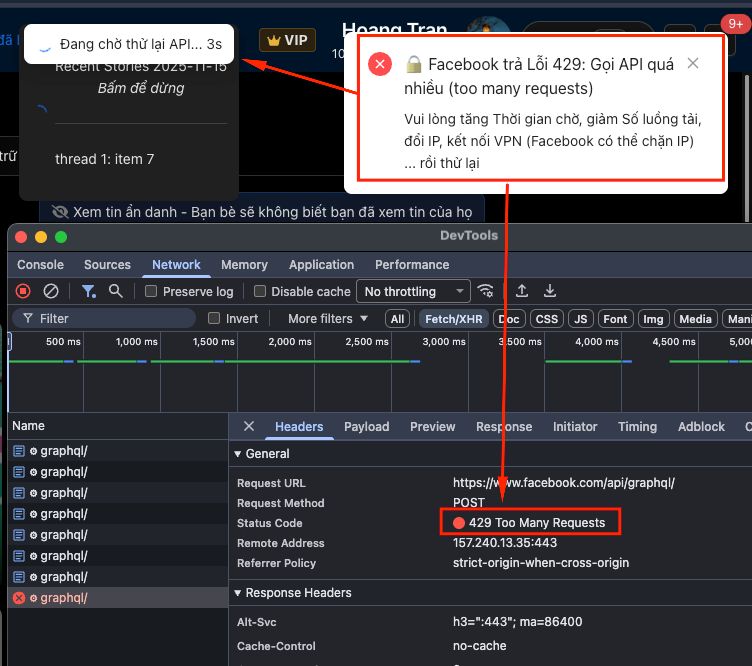
Task: Open the Preview detail tab
Action: point(432,427)
